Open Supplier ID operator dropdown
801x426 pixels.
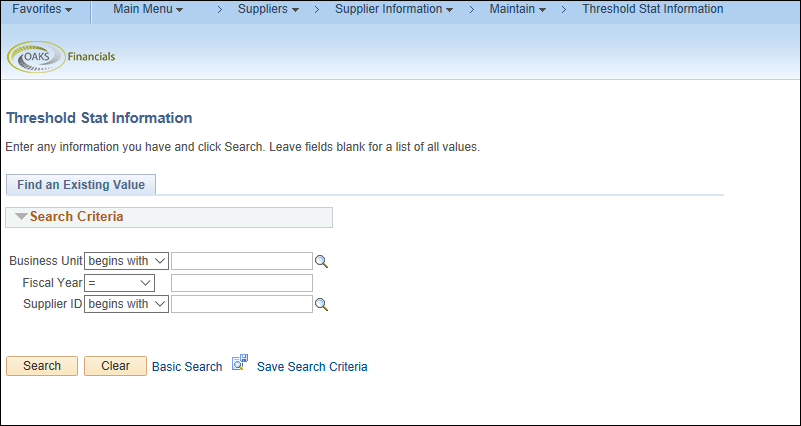coord(126,304)
